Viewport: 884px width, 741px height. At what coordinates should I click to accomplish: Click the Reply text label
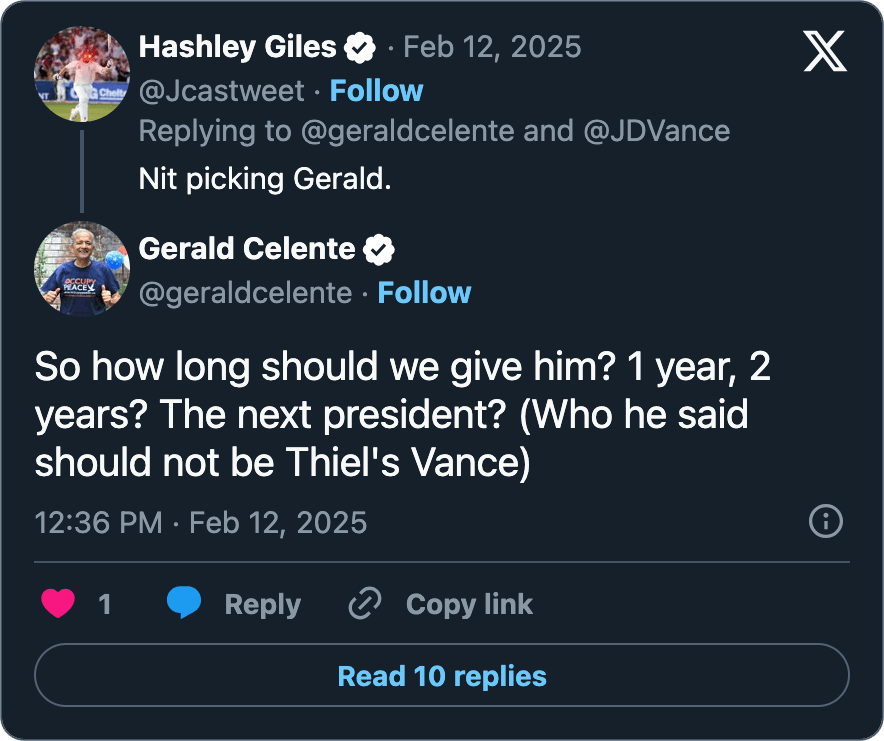point(263,605)
